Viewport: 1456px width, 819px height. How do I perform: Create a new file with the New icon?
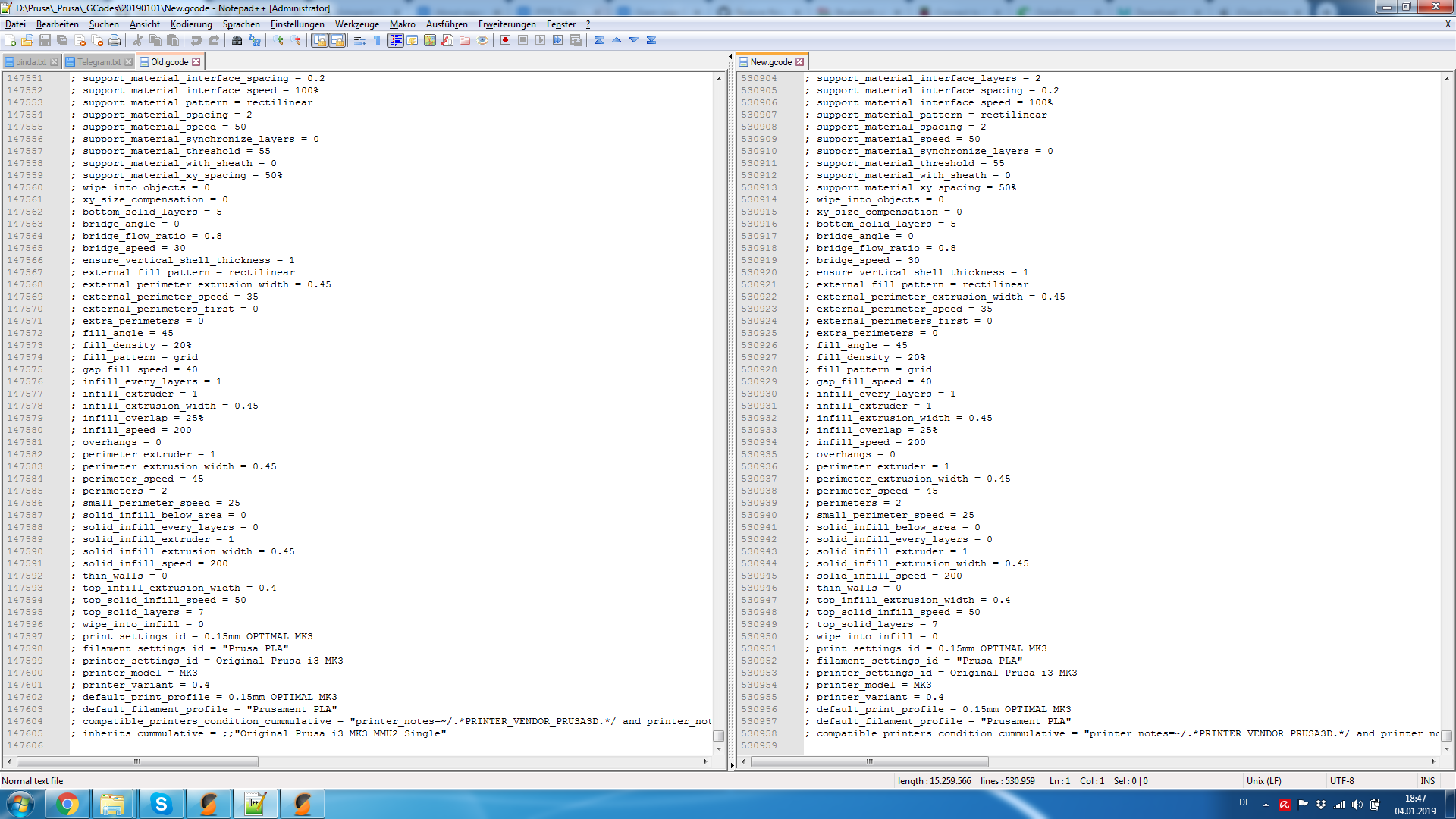click(11, 40)
